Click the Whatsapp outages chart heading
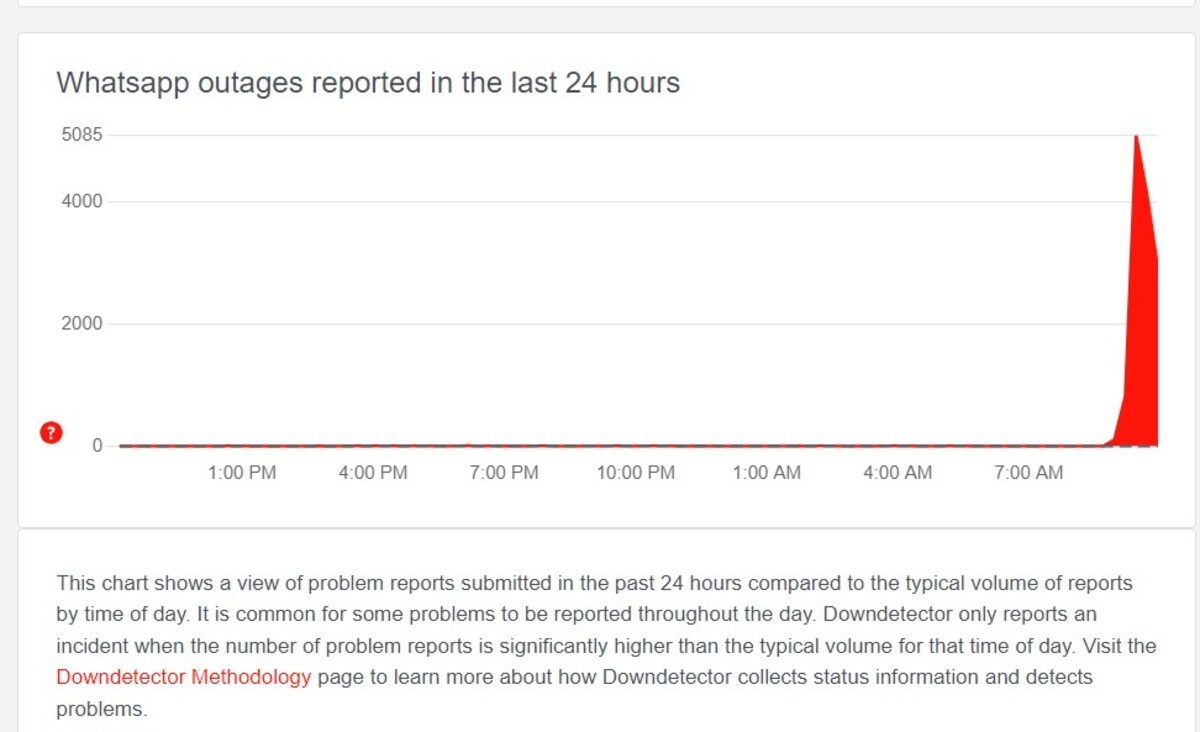The height and width of the screenshot is (732, 1200). (368, 83)
